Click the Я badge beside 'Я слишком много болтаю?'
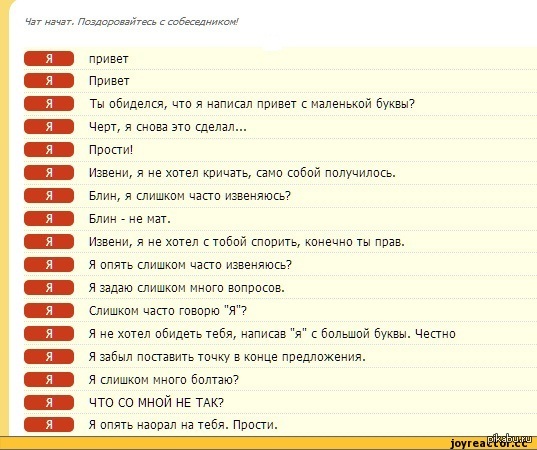 point(49,379)
